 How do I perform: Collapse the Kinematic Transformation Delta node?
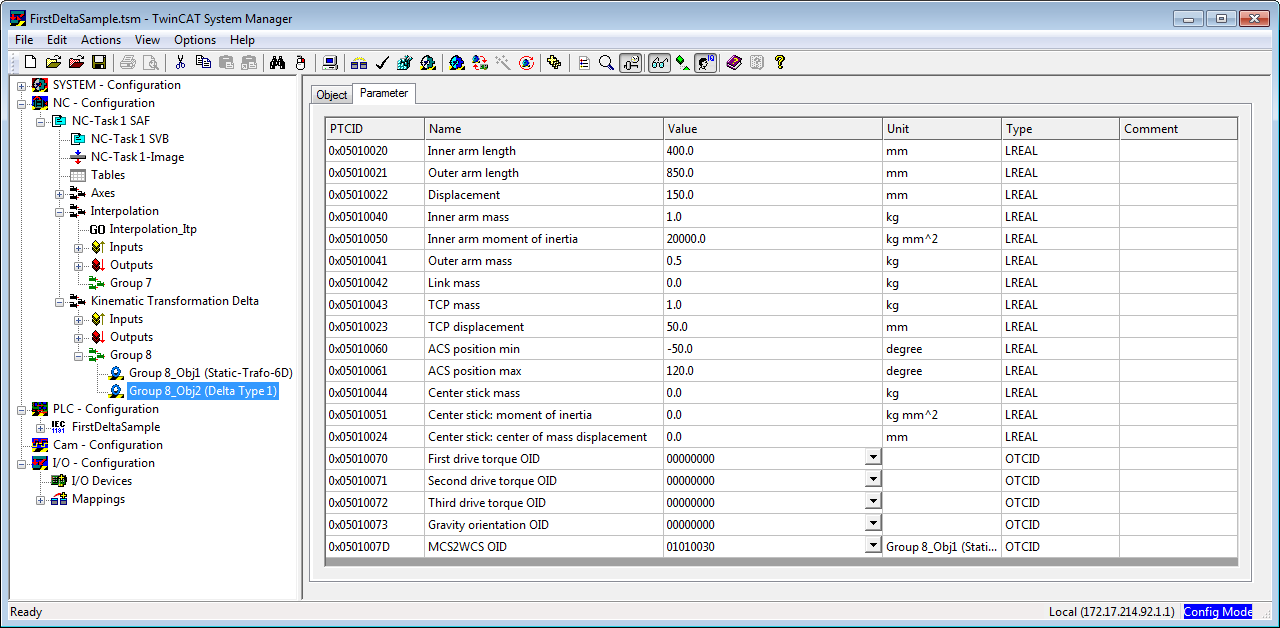[x=60, y=301]
